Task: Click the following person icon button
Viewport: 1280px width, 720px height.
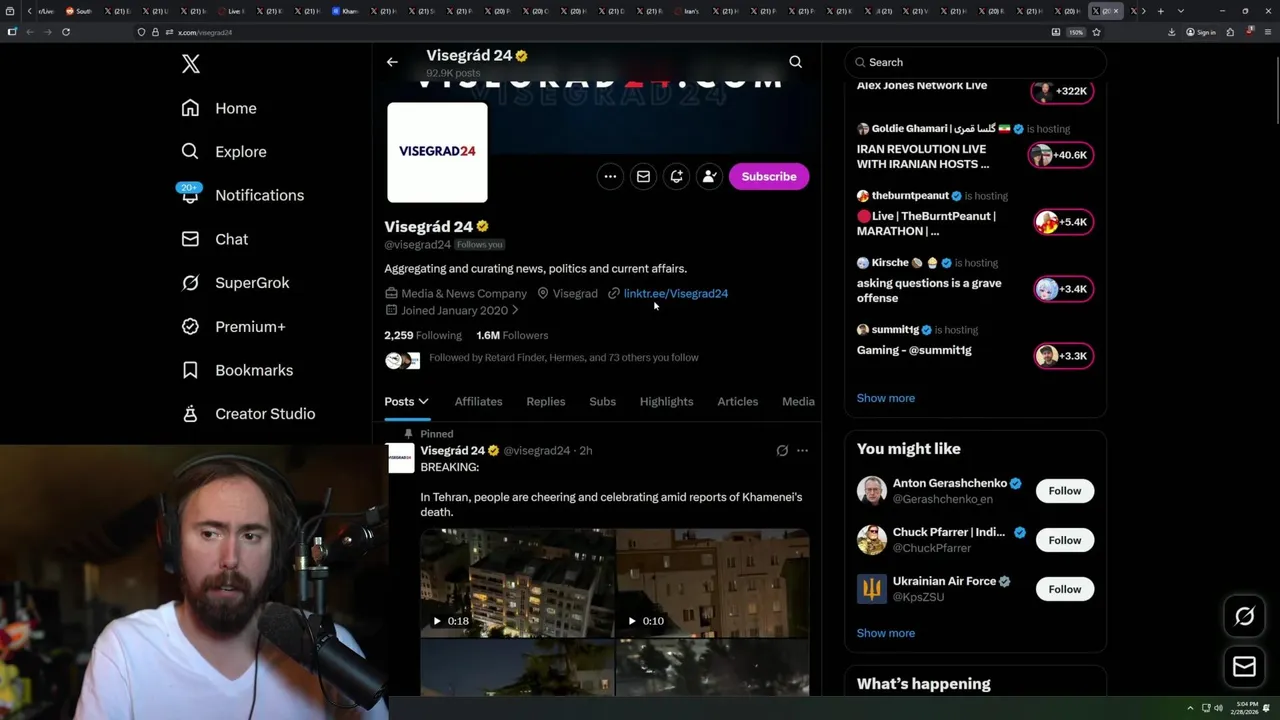Action: click(x=709, y=176)
